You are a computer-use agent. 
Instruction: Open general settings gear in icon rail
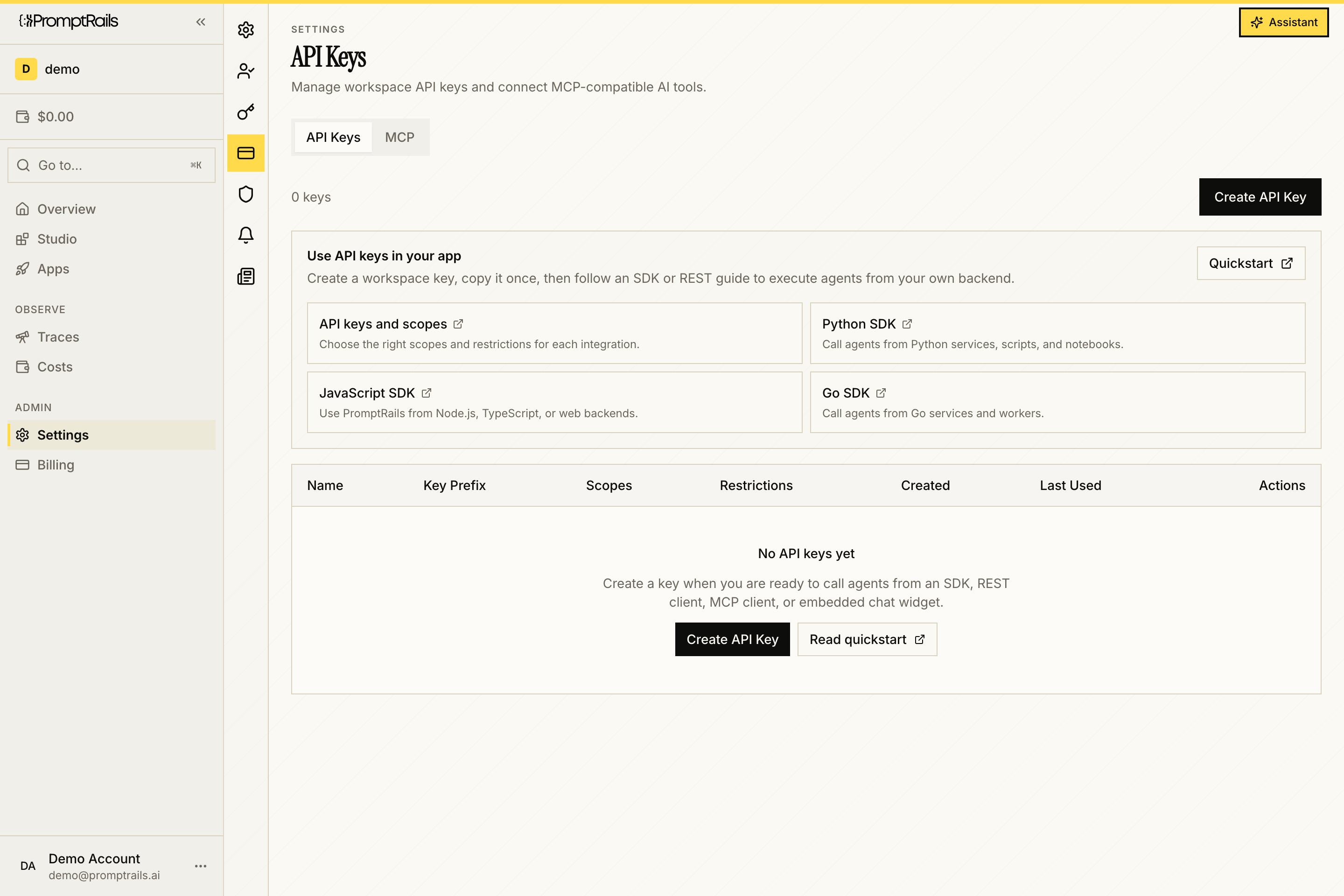pos(246,30)
